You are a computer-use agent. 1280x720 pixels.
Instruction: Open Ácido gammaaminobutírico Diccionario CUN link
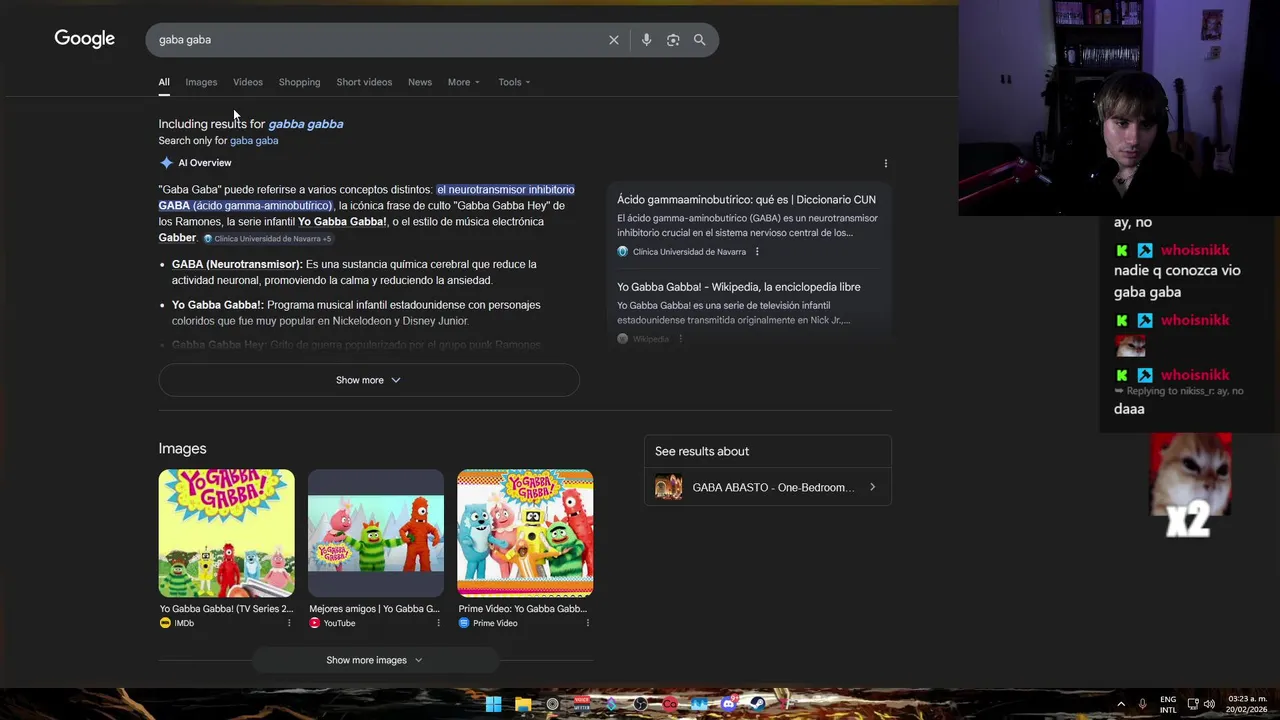(746, 200)
